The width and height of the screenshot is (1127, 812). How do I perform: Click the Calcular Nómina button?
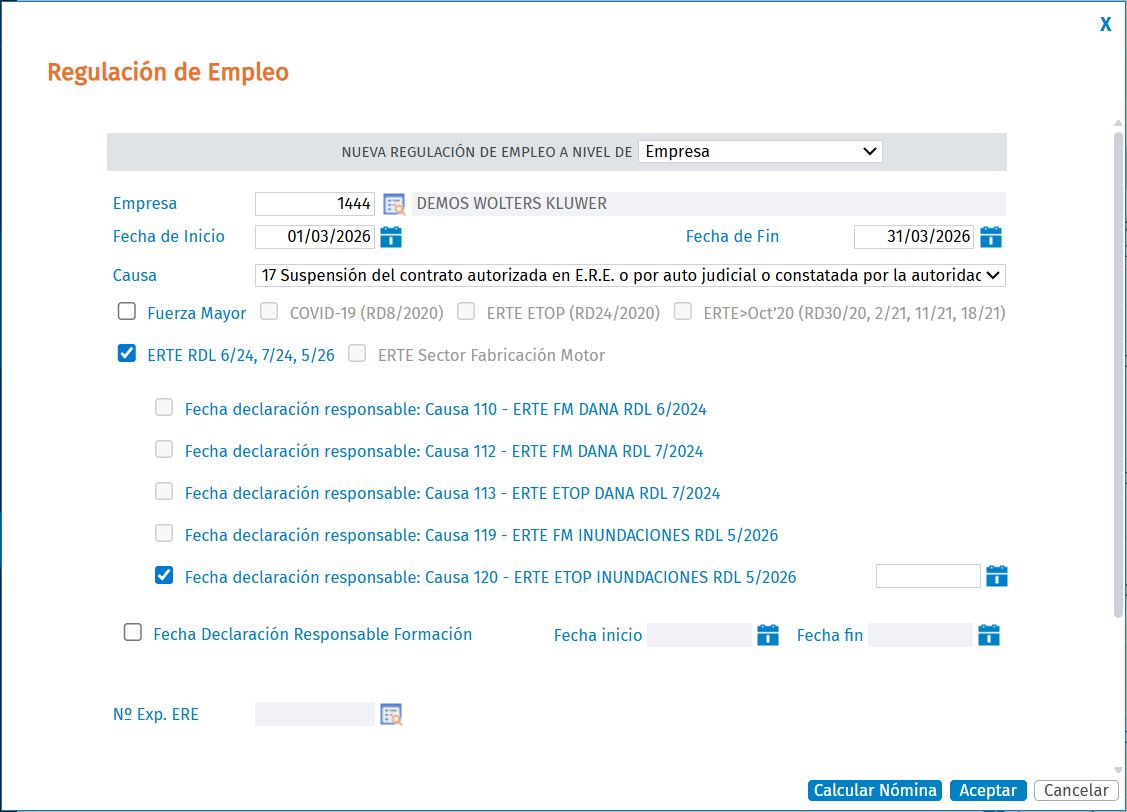(875, 790)
